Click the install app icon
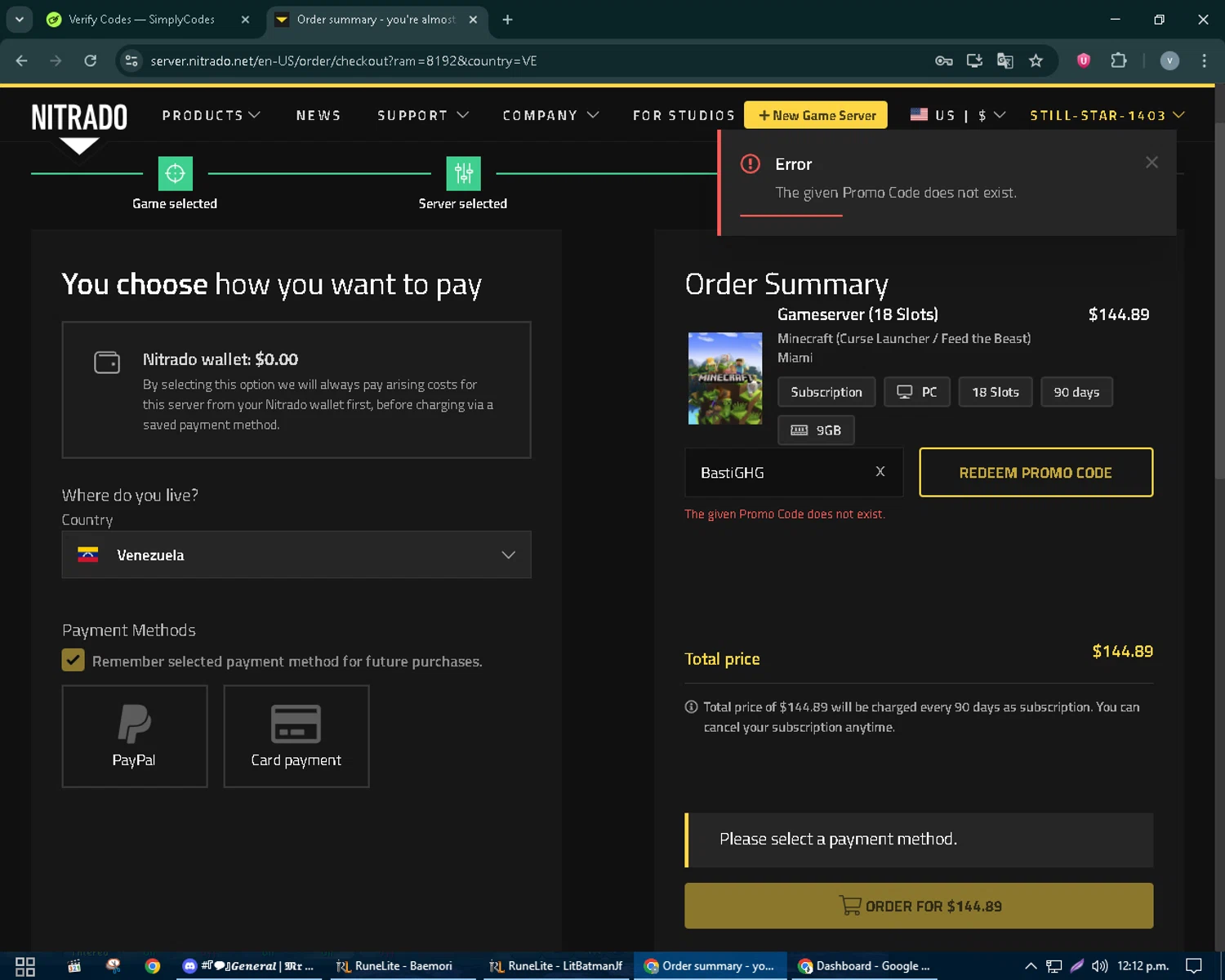Image resolution: width=1225 pixels, height=980 pixels. pos(974,60)
